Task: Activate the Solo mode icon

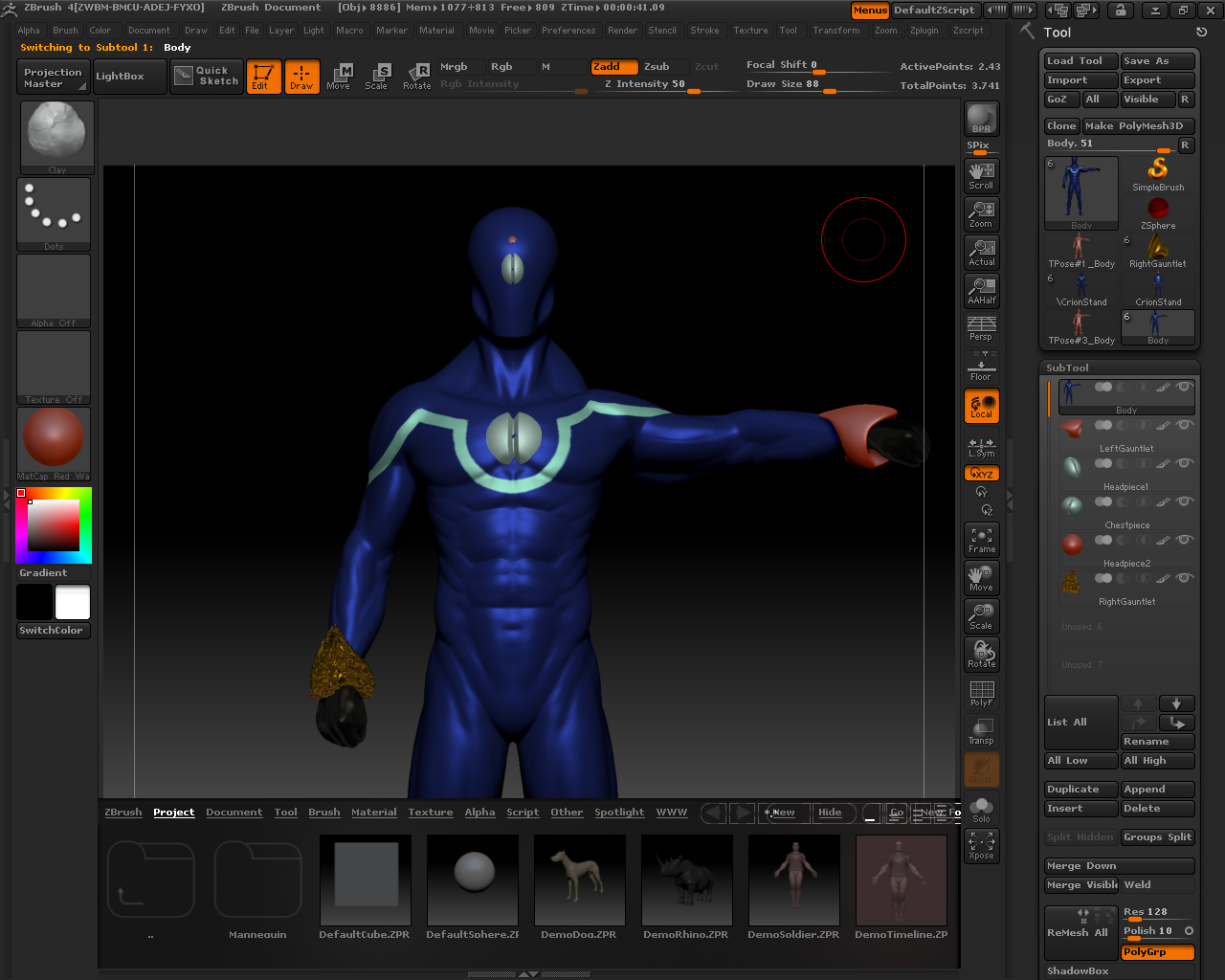Action: (981, 808)
